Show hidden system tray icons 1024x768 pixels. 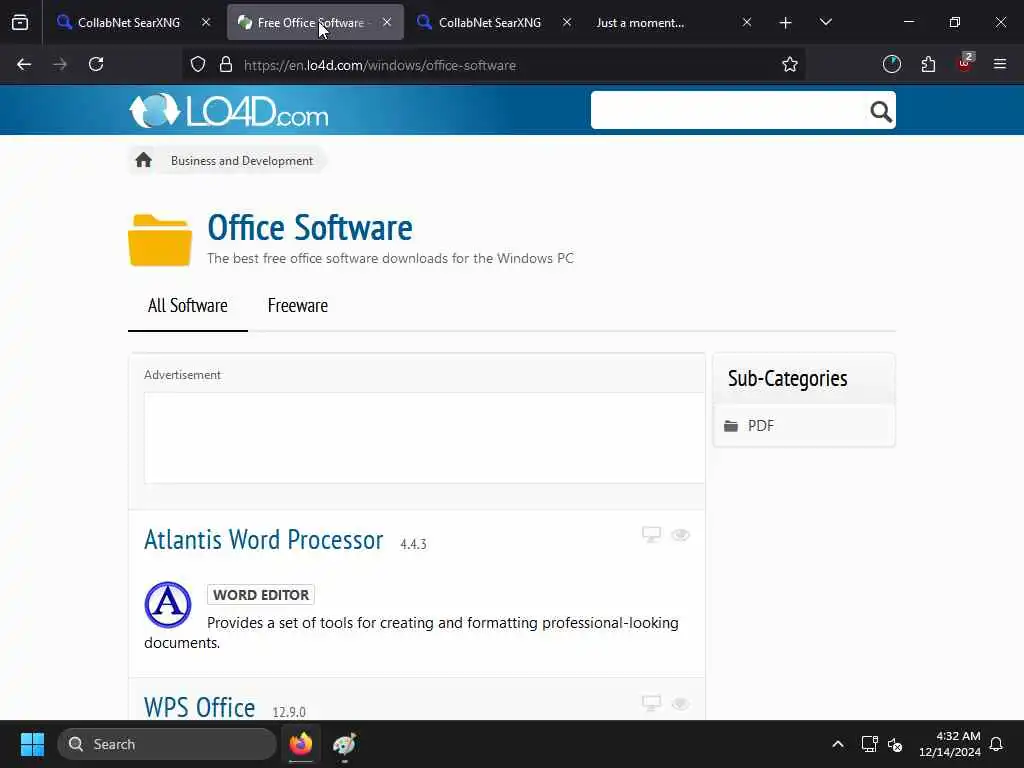pos(838,744)
